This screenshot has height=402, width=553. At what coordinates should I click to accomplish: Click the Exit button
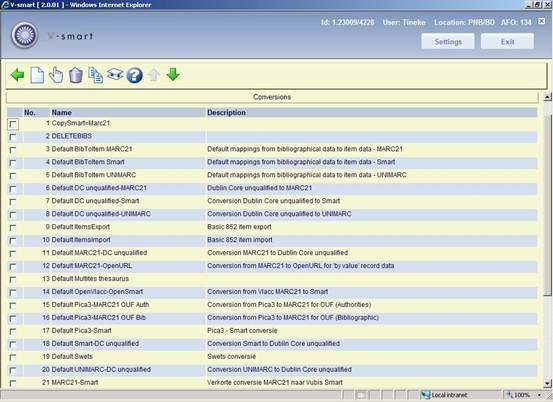point(507,42)
